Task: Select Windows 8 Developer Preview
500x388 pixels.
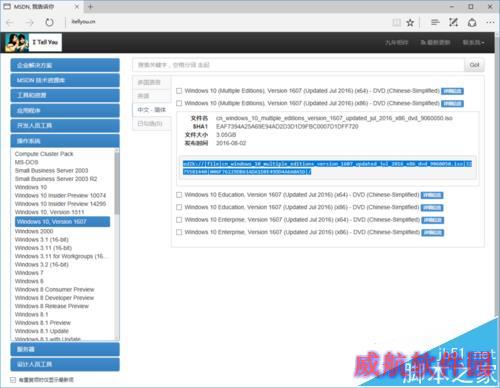Action: click(x=55, y=298)
